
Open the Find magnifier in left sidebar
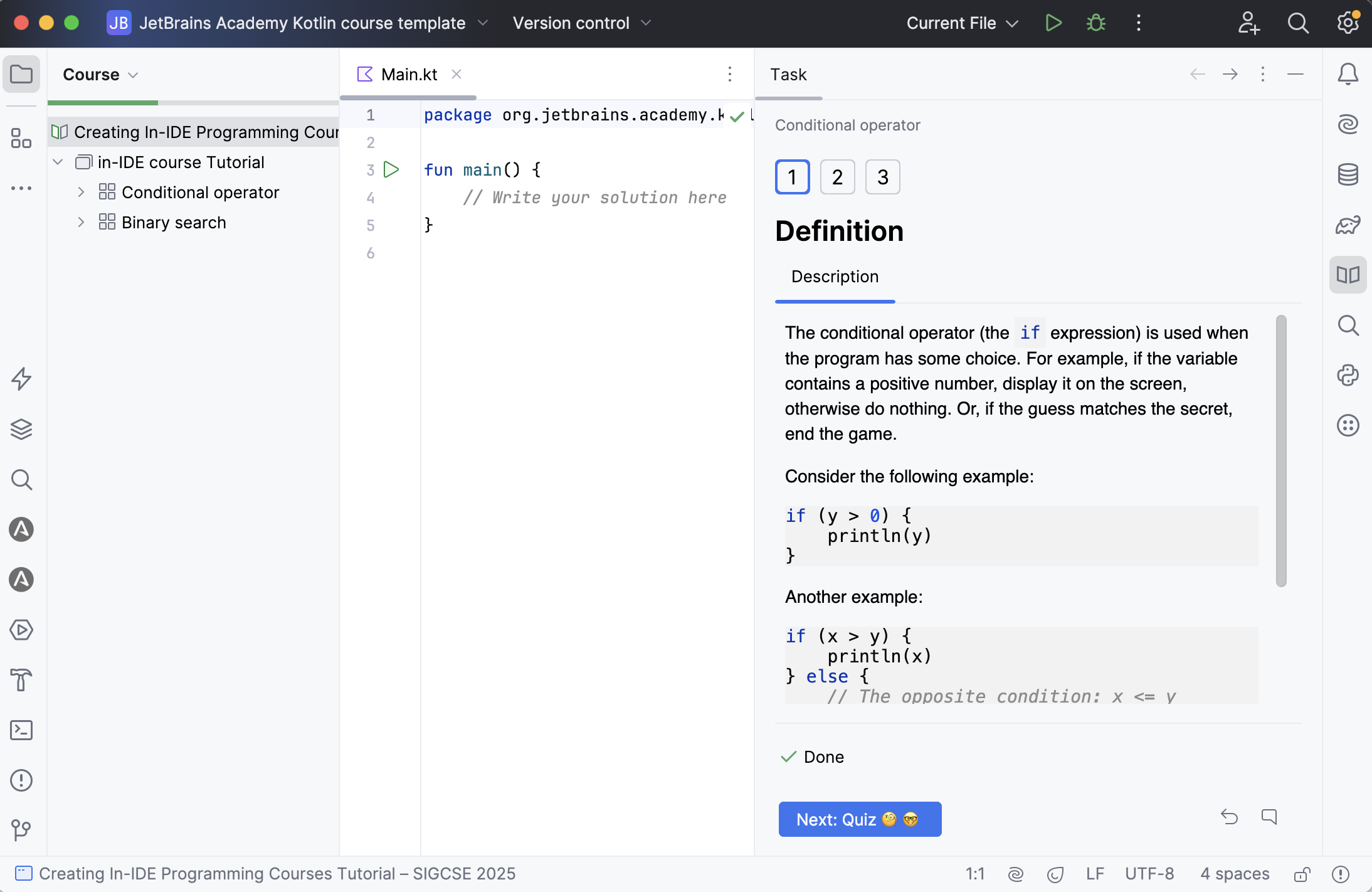(x=21, y=479)
